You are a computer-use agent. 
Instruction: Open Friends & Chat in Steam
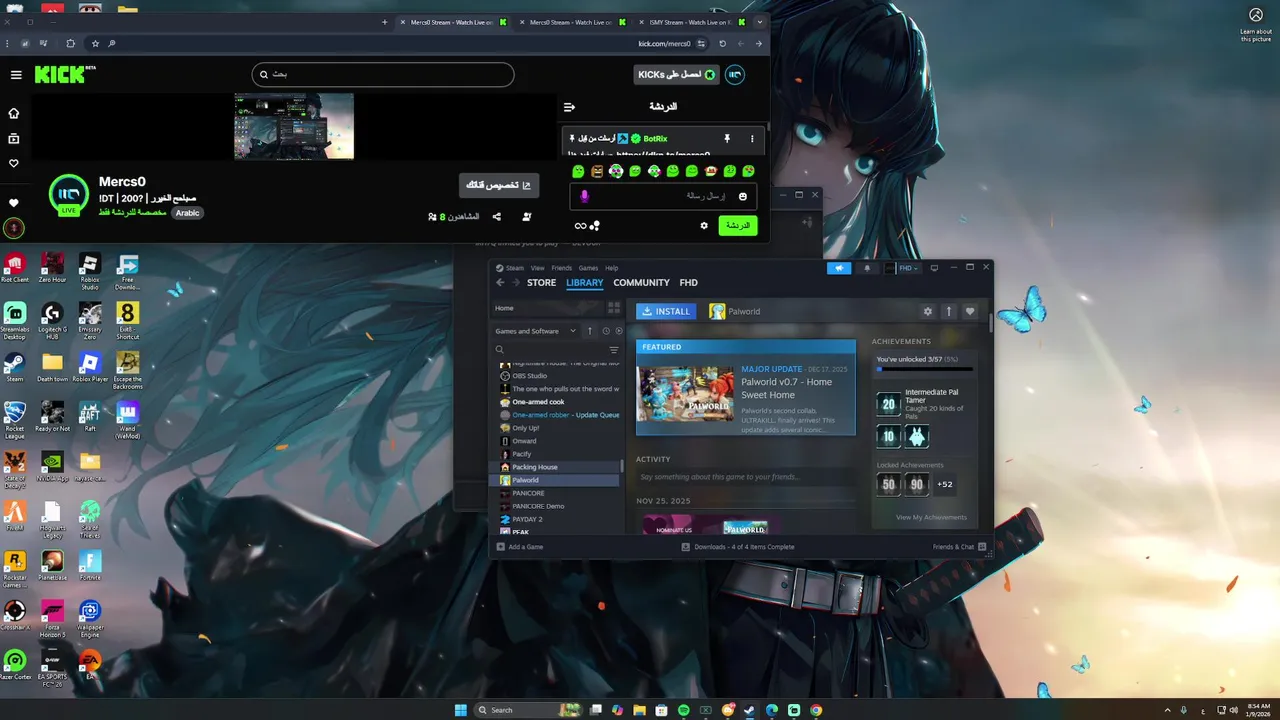point(960,547)
